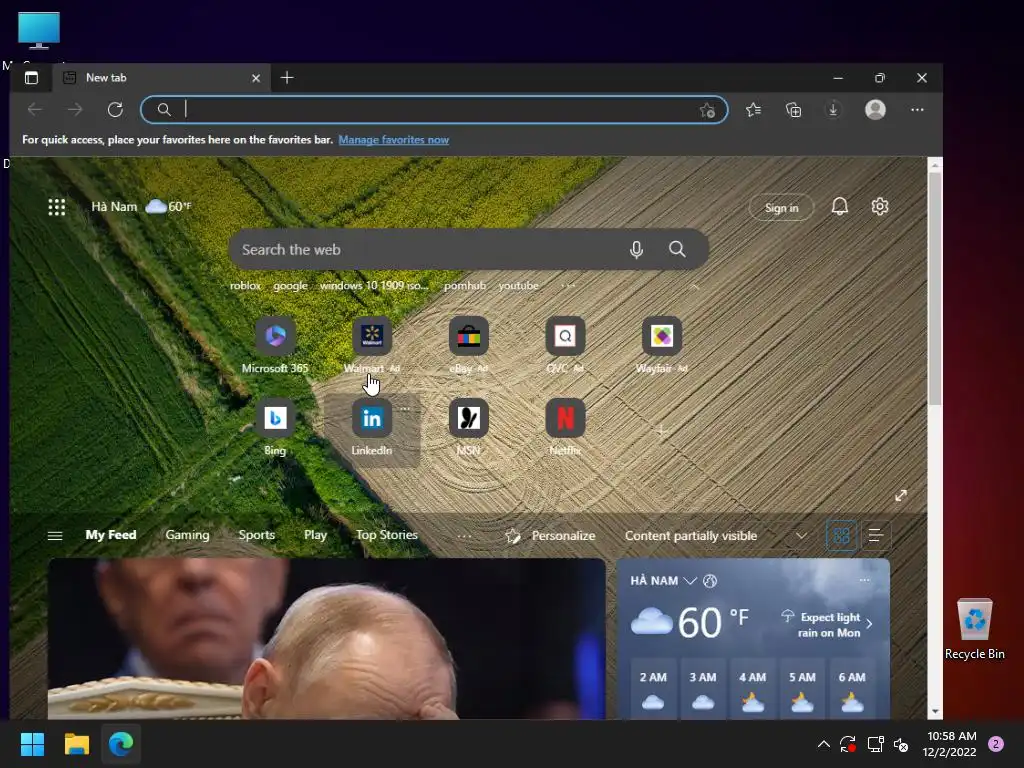Viewport: 1024px width, 768px height.
Task: Show more recent search suggestions
Action: click(x=568, y=285)
